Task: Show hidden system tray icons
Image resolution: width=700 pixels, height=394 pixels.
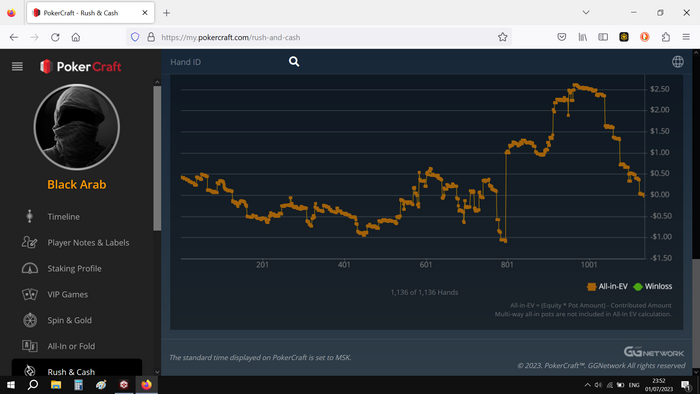Action: [588, 385]
